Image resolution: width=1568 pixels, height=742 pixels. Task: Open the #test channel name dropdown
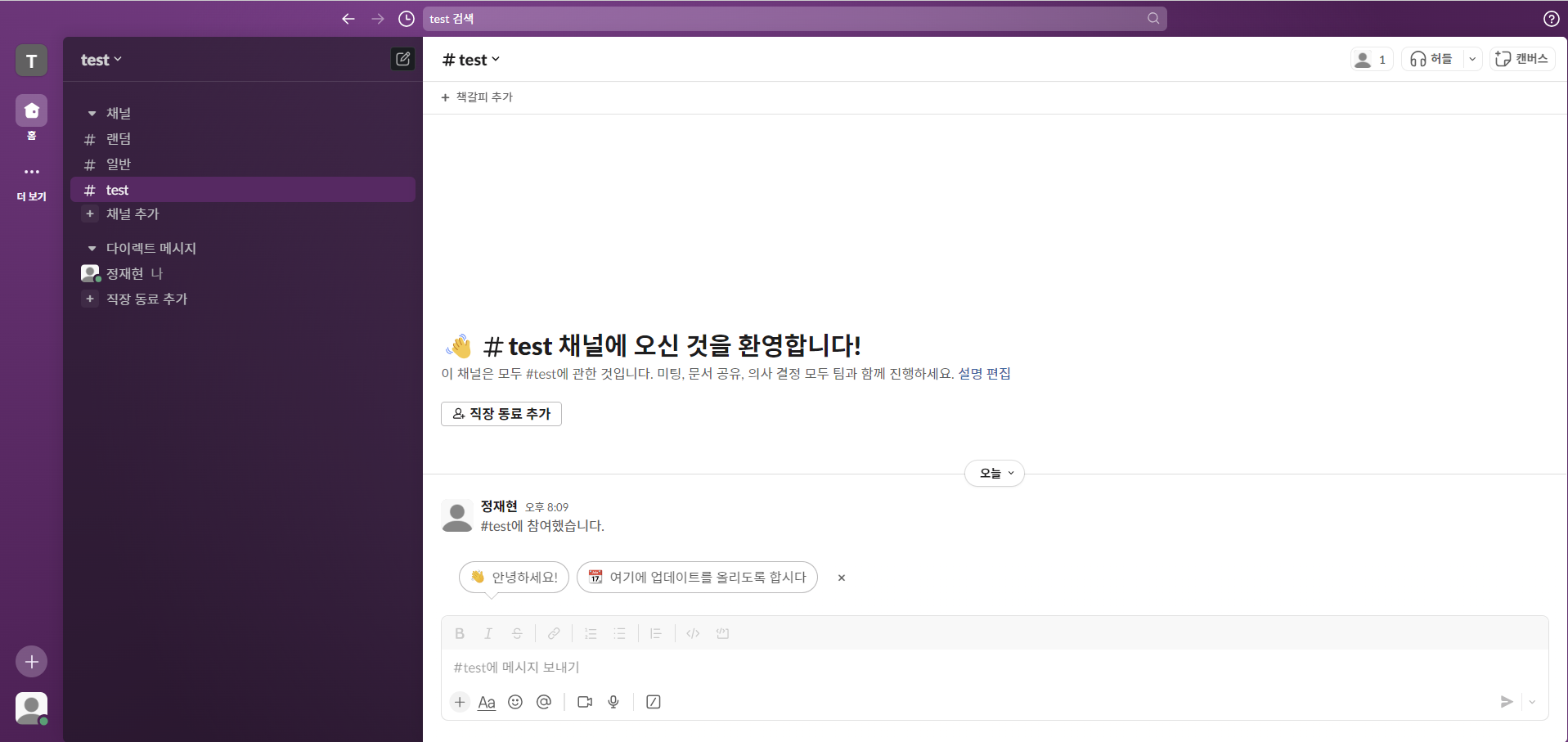(x=471, y=59)
